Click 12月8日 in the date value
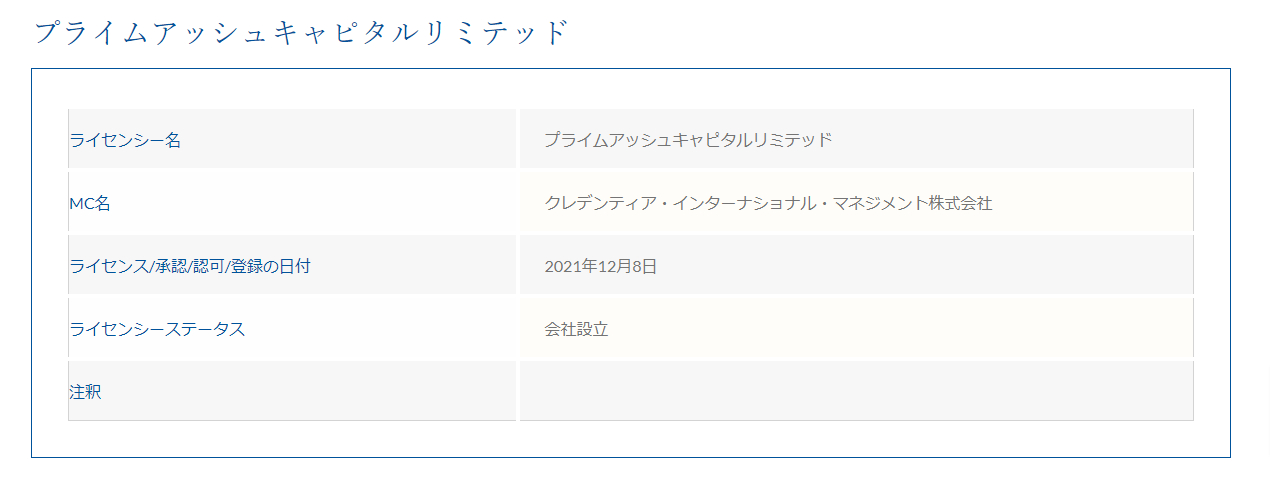Image resolution: width=1270 pixels, height=482 pixels. pyautogui.click(x=623, y=266)
